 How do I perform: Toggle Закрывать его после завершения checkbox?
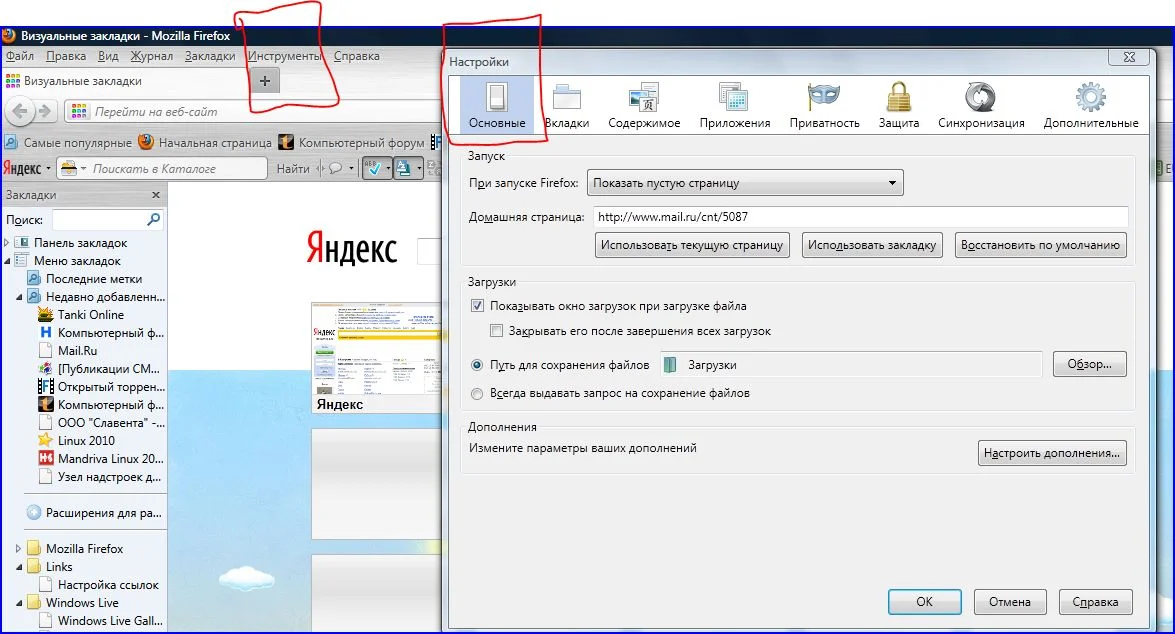495,330
